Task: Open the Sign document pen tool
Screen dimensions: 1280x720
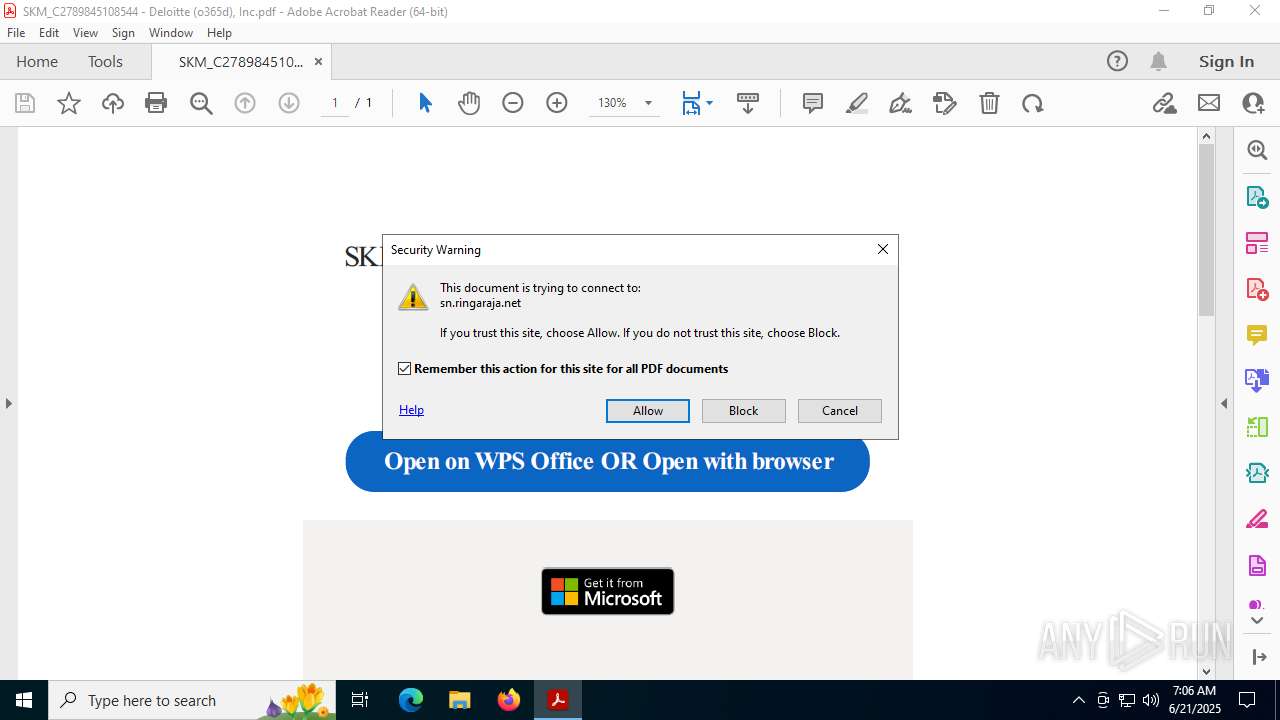Action: click(x=901, y=103)
